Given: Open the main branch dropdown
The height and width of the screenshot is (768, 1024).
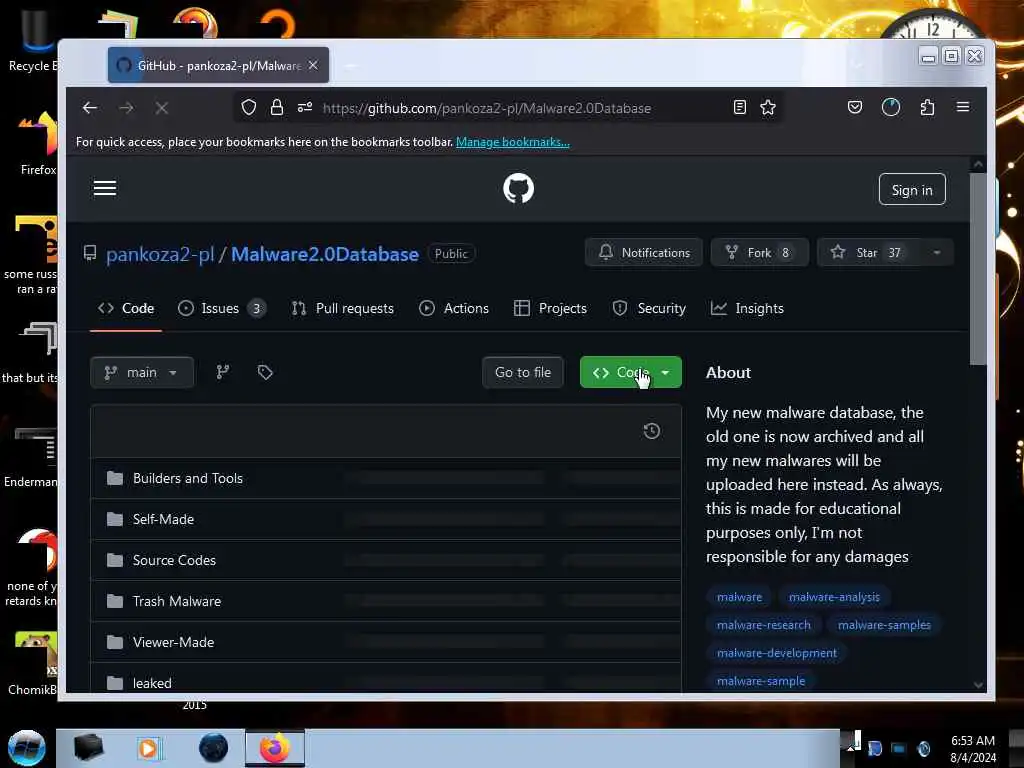Looking at the screenshot, I should [x=142, y=372].
